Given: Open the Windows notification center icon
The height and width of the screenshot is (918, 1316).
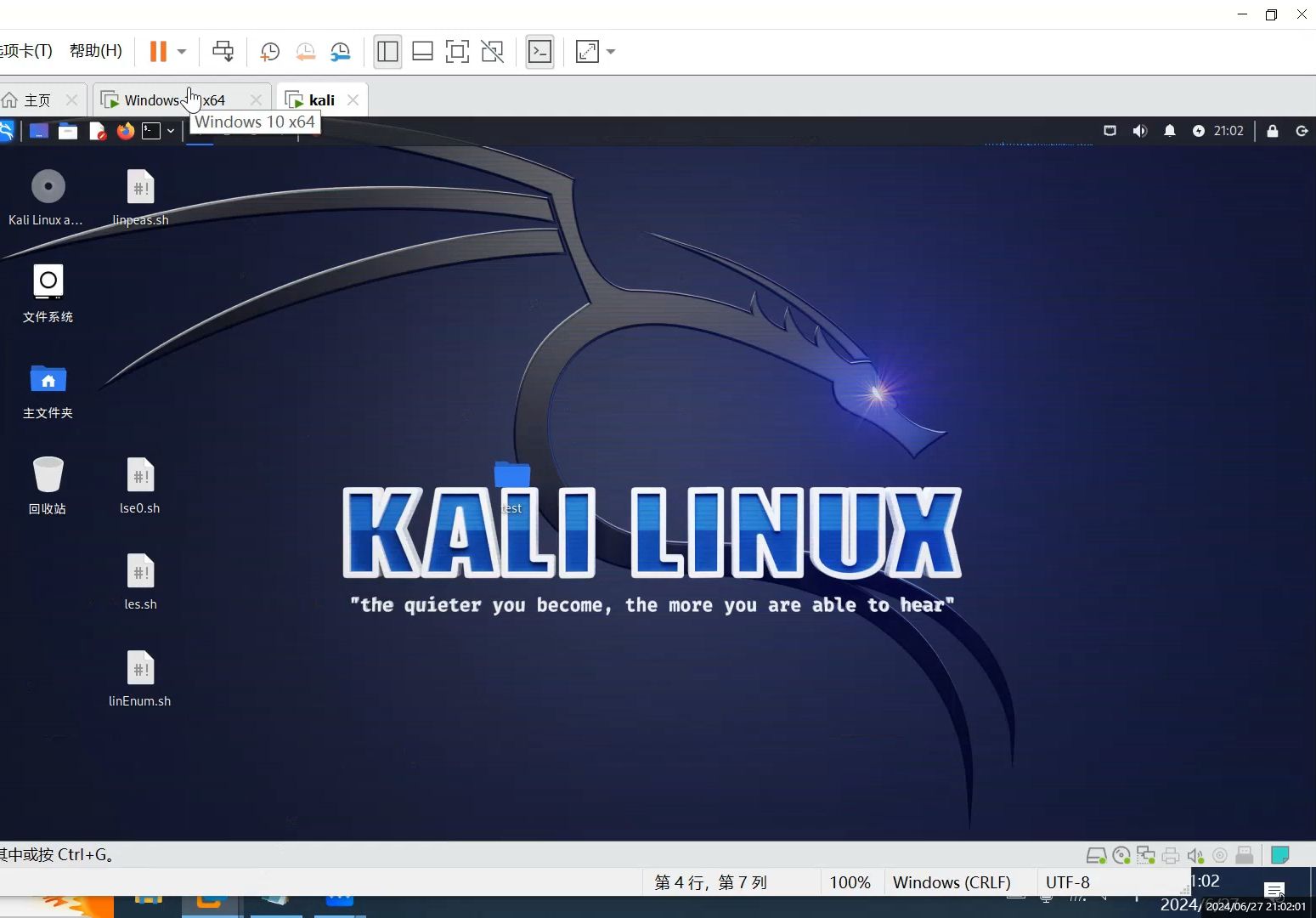Looking at the screenshot, I should [1274, 890].
